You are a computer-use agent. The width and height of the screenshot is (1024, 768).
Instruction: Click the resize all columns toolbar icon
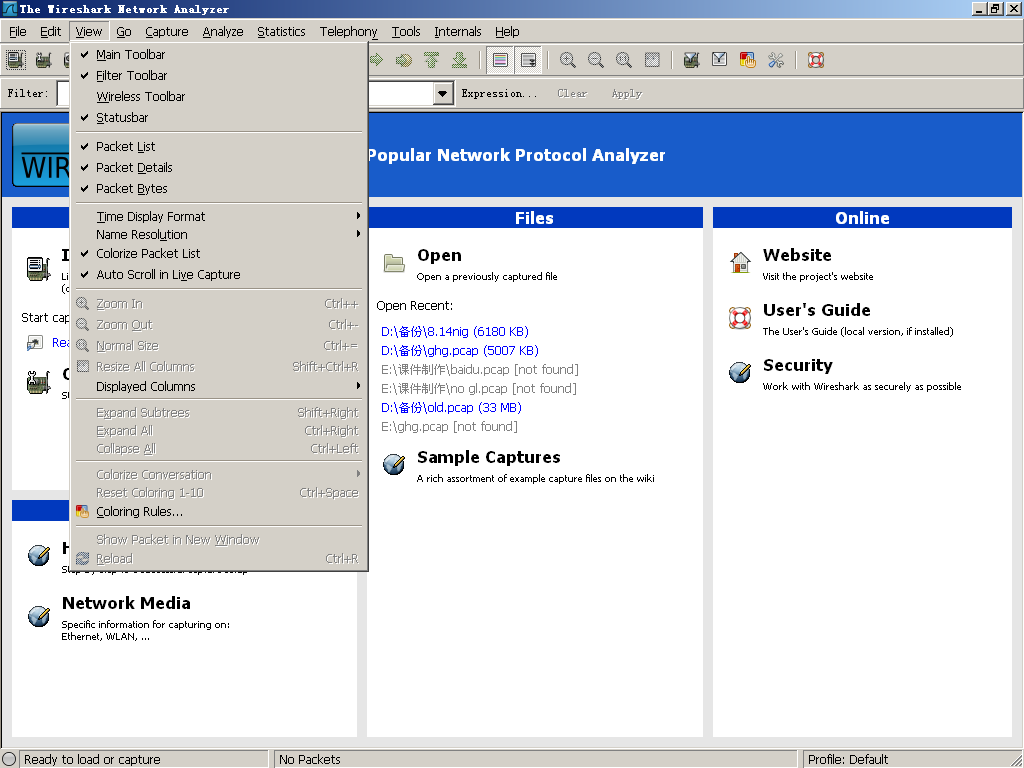pos(652,60)
